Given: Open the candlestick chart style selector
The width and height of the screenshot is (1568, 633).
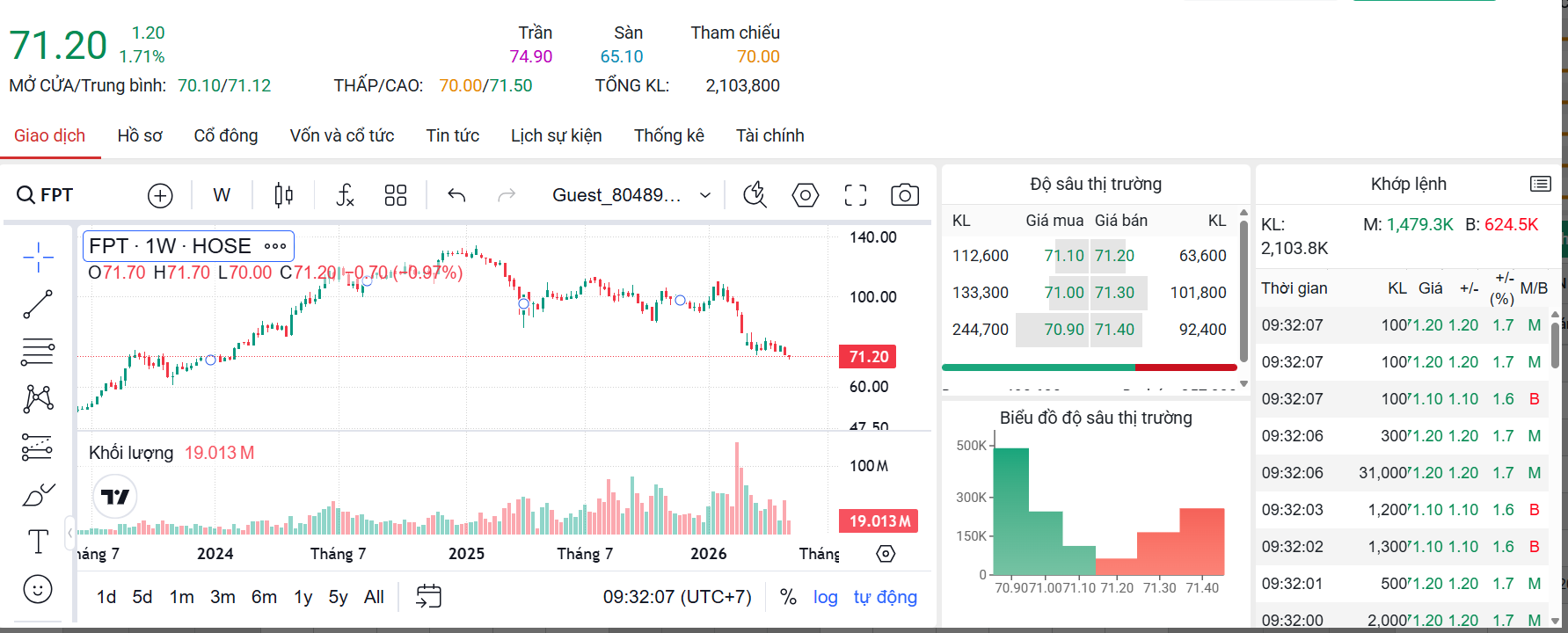Looking at the screenshot, I should tap(283, 195).
